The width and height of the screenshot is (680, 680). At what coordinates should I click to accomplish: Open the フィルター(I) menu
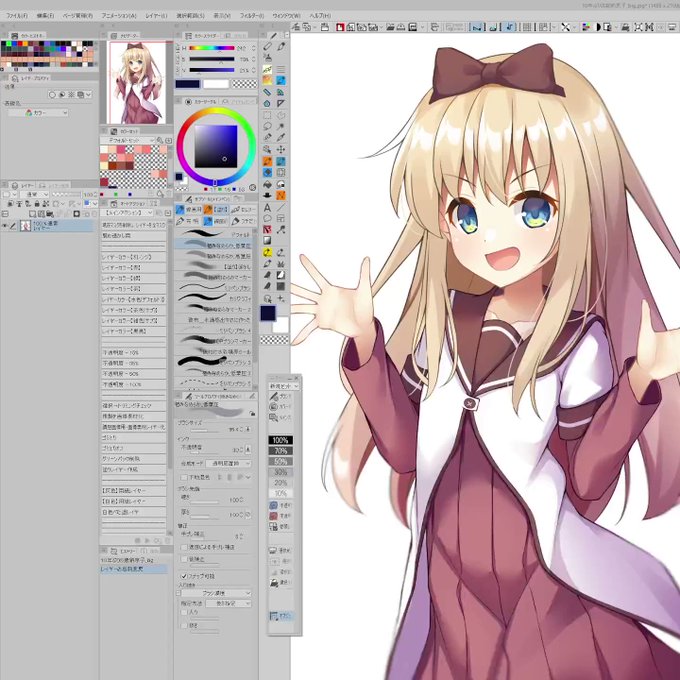click(252, 16)
